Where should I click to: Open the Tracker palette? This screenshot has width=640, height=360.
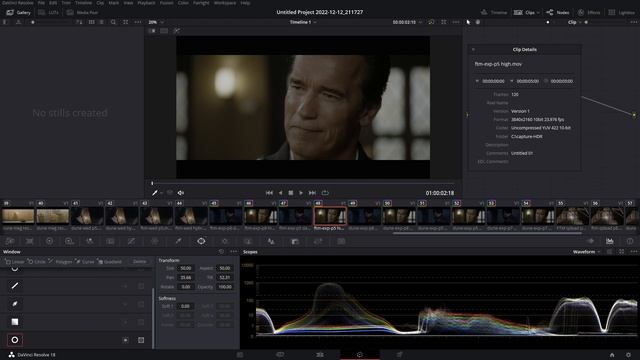pyautogui.click(x=224, y=241)
